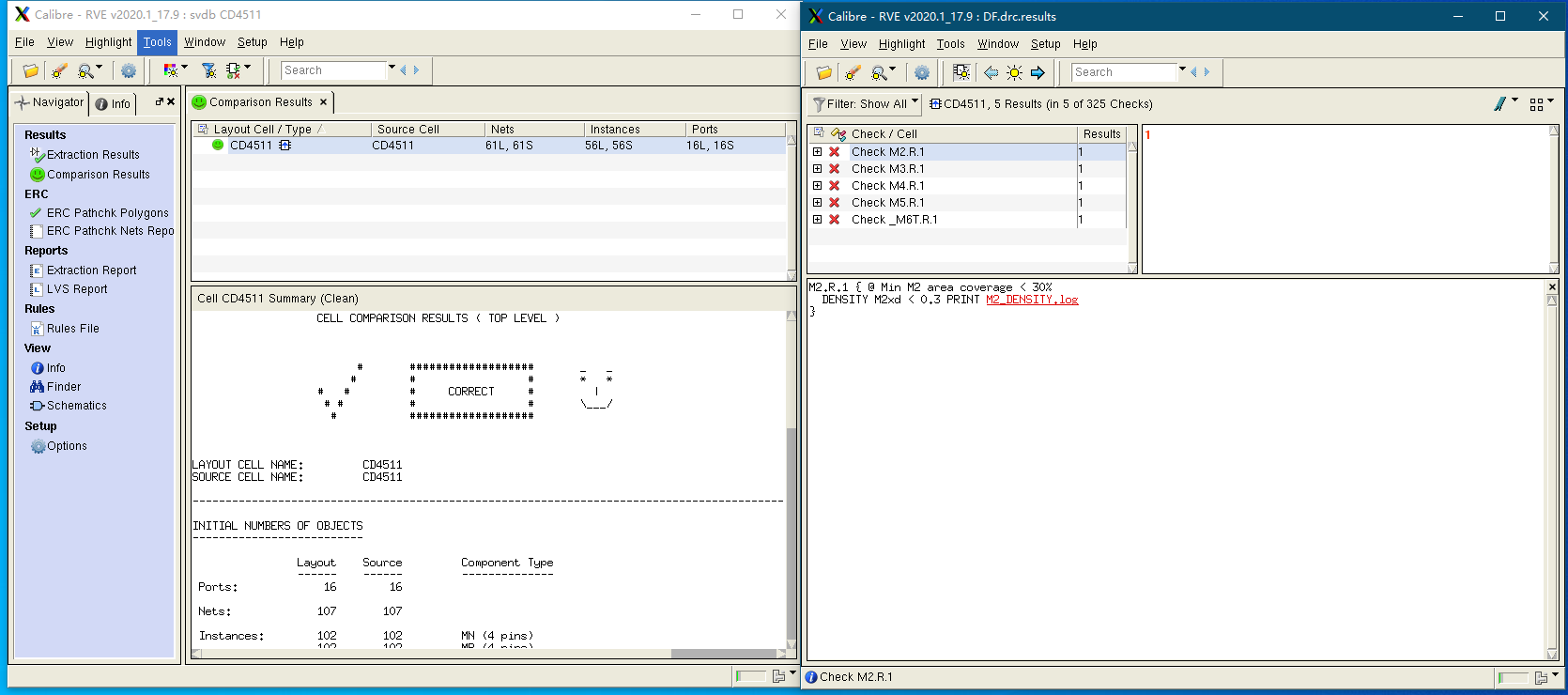Click zoom magnifier icon in DRC toolbar

(879, 72)
